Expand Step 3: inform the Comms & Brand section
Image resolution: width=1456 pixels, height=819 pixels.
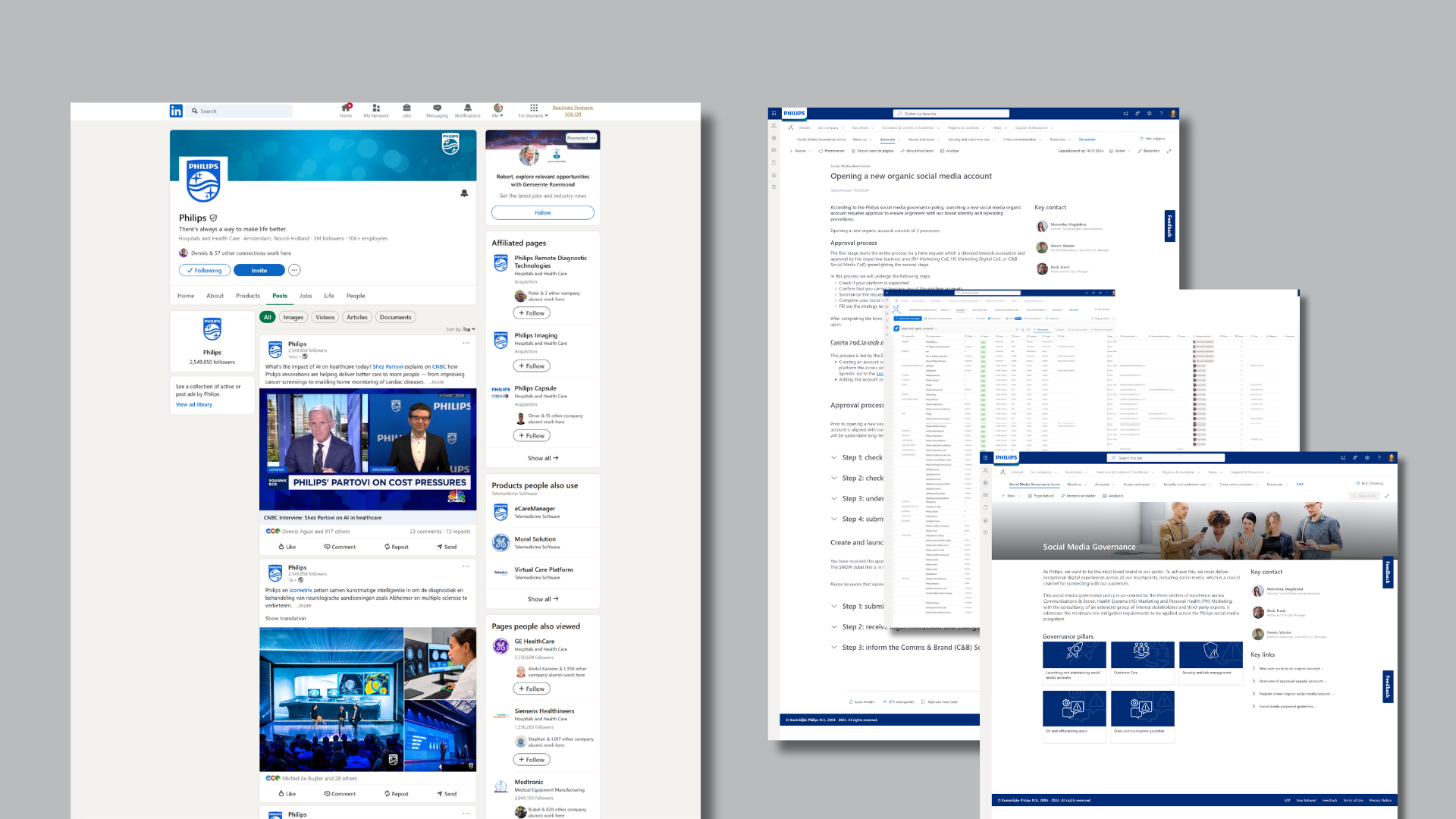coord(905,648)
